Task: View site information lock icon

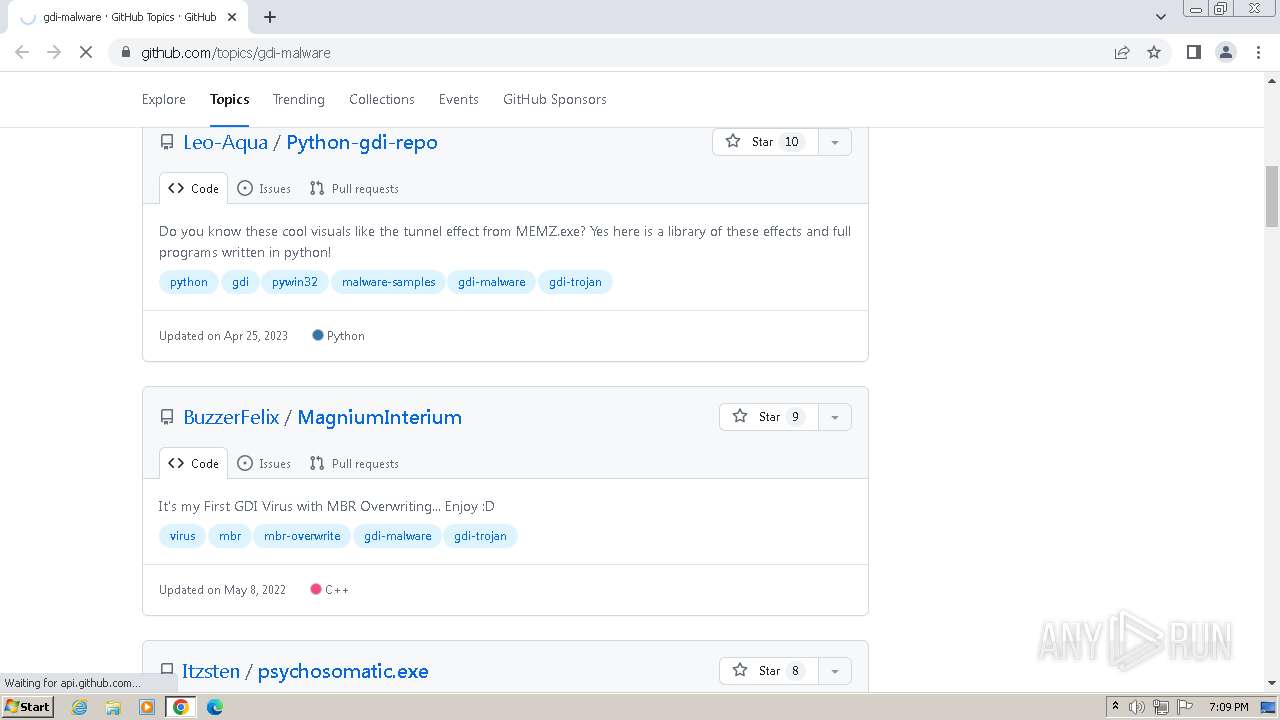Action: tap(125, 52)
